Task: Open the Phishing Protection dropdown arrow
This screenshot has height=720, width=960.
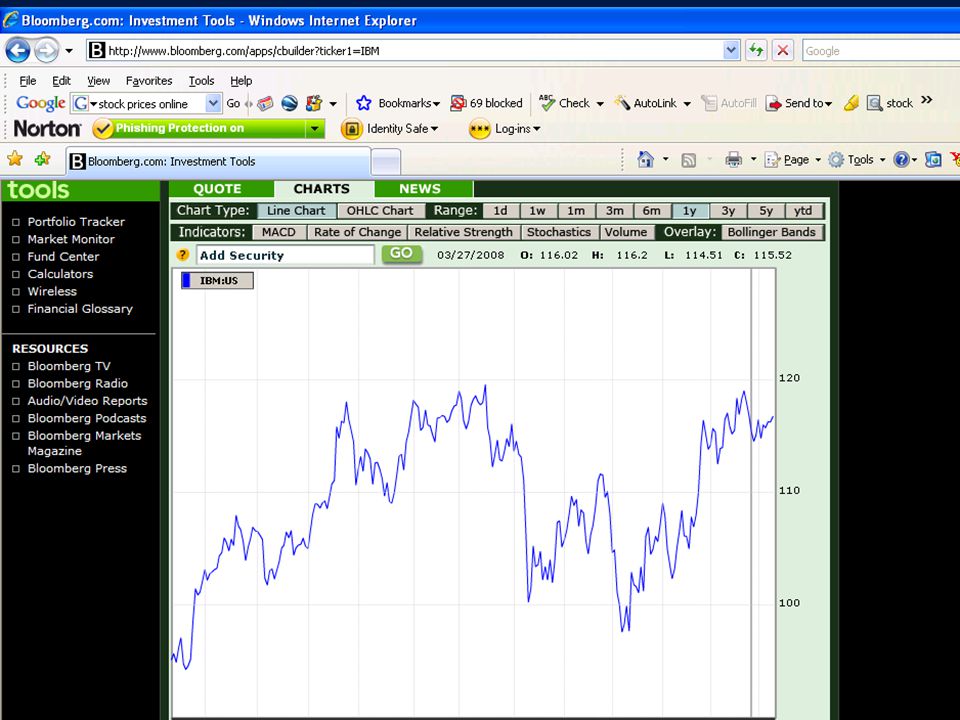Action: (315, 129)
